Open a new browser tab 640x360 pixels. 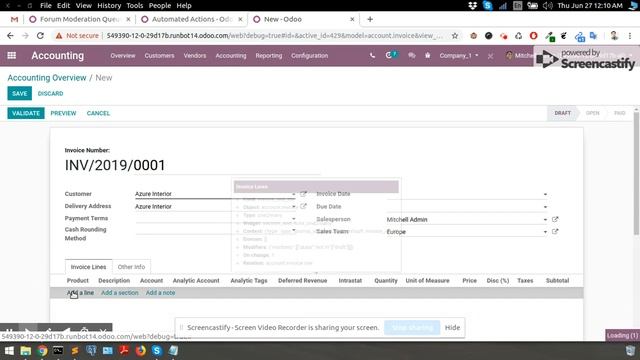[370, 19]
